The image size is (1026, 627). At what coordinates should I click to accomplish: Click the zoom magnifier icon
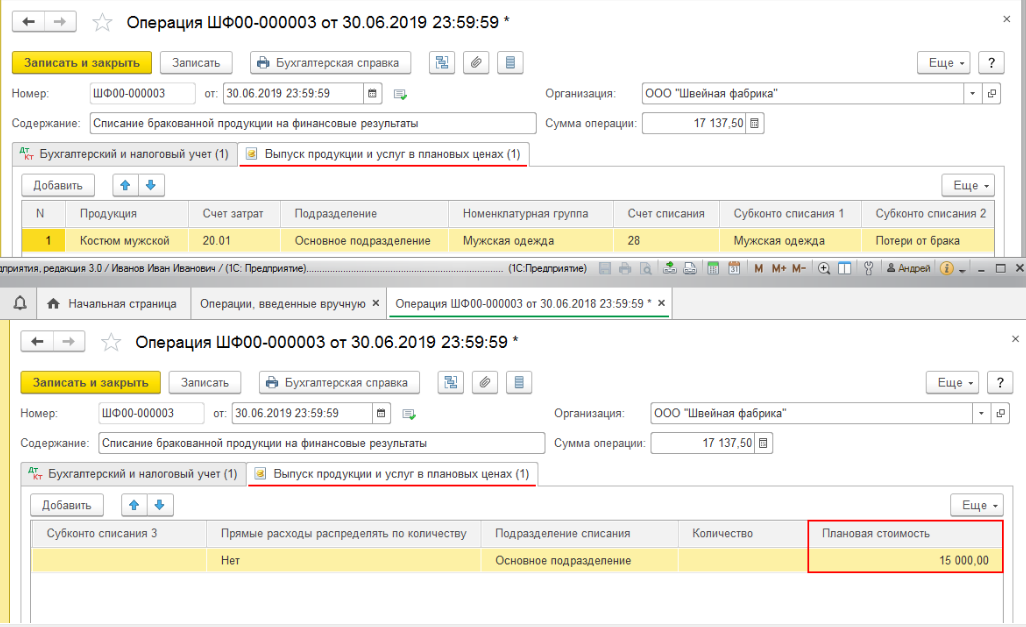click(x=824, y=269)
